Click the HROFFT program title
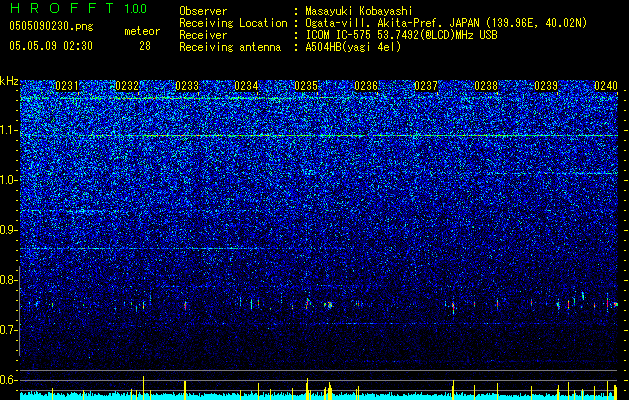 pyautogui.click(x=62, y=8)
